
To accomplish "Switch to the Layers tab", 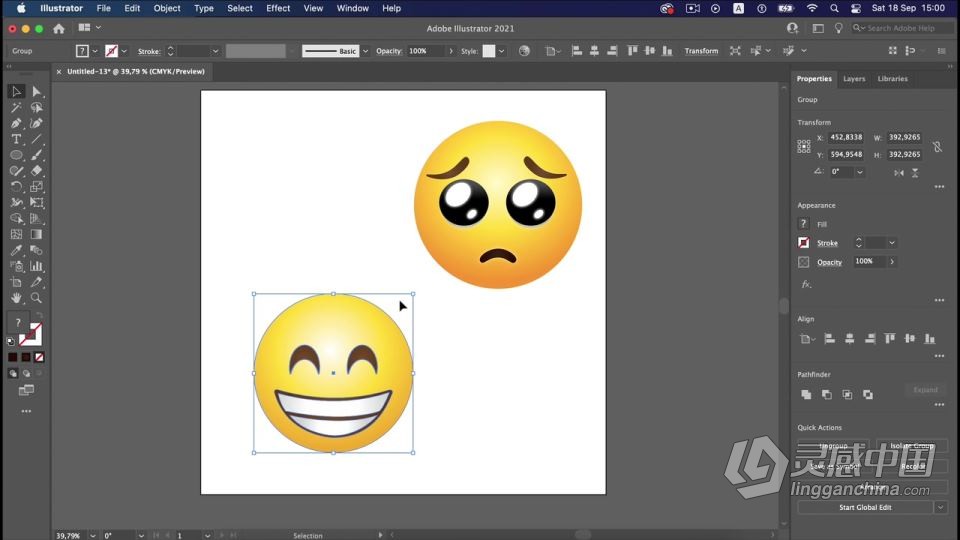I will [x=854, y=79].
